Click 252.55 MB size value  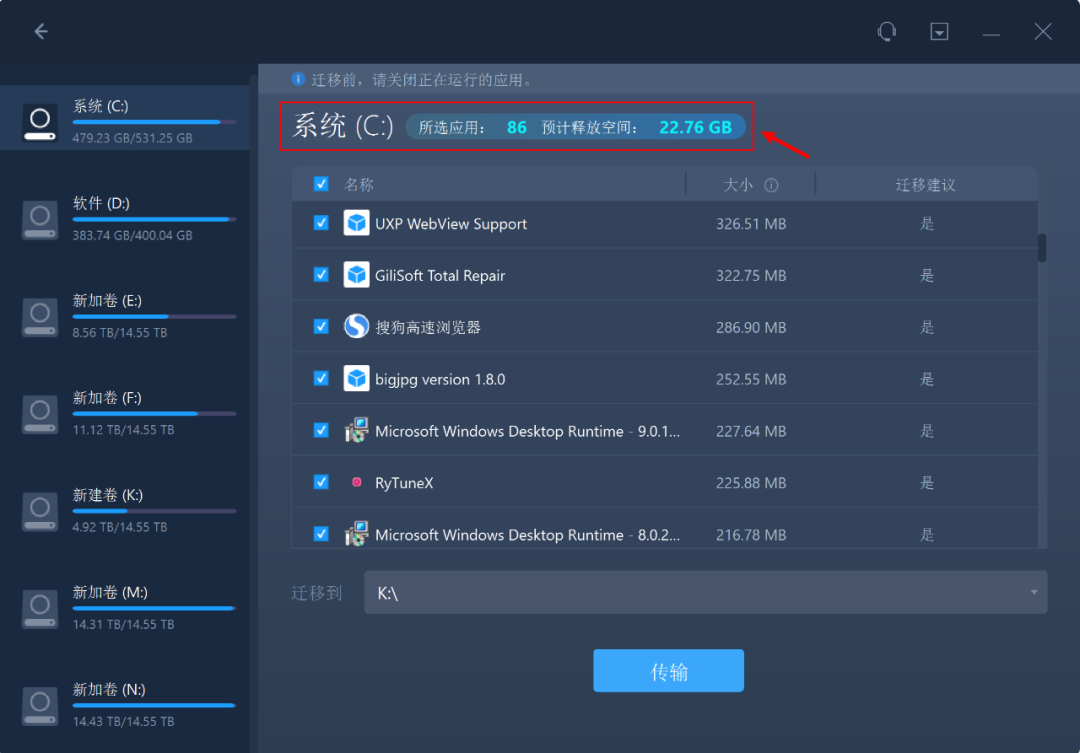(x=751, y=380)
